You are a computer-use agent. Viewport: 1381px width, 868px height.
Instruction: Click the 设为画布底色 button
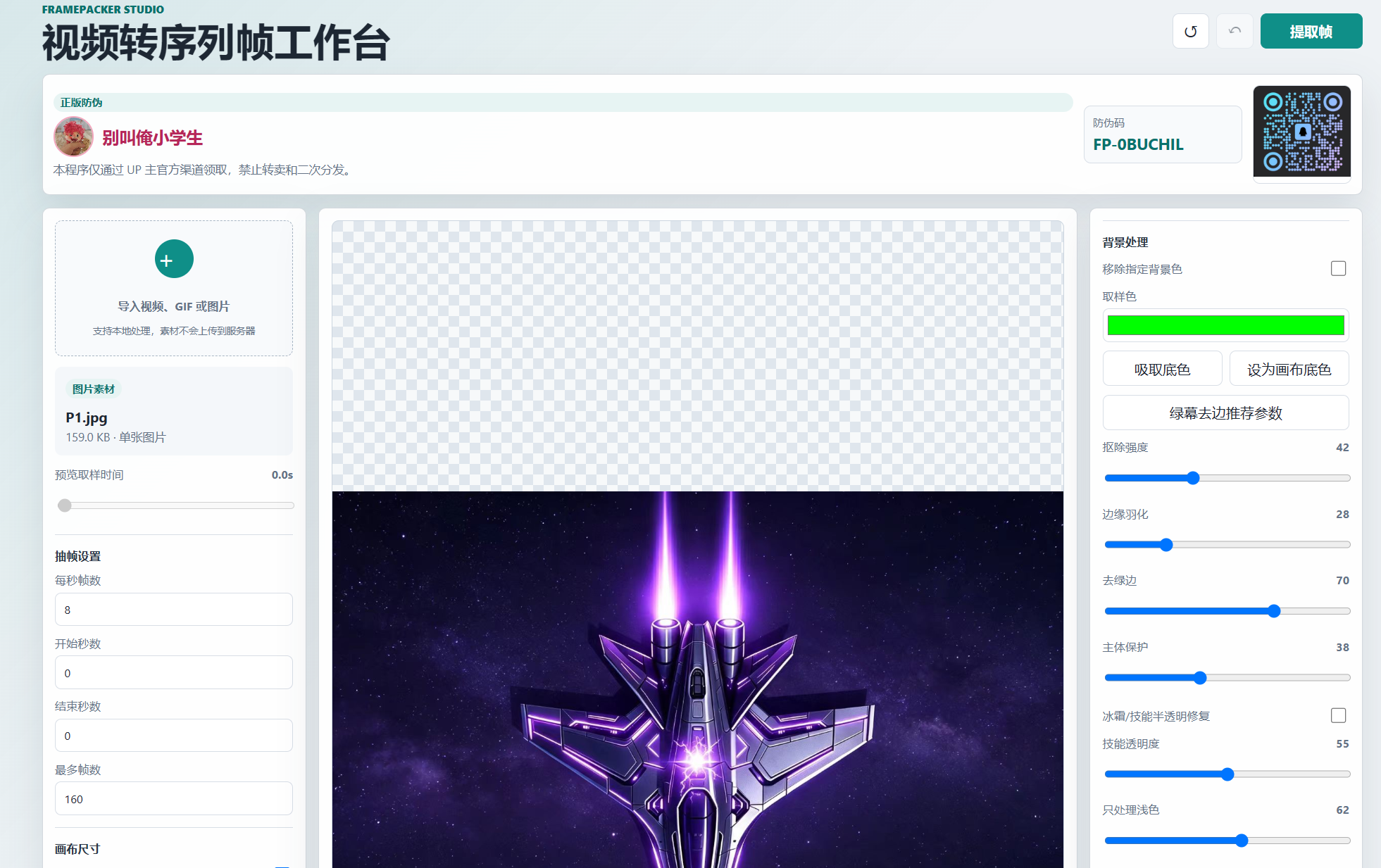point(1289,369)
